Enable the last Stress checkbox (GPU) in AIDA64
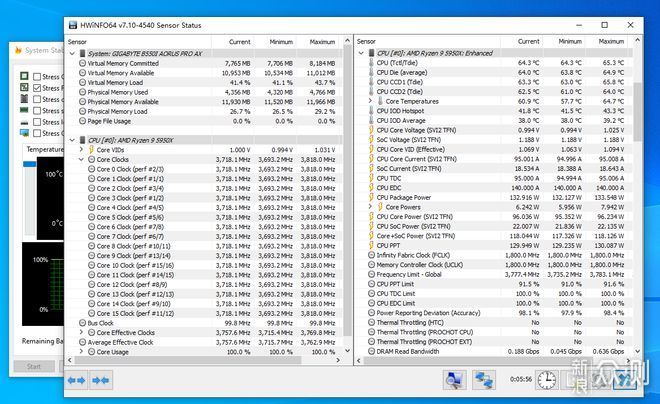The image size is (660, 404). 37,133
